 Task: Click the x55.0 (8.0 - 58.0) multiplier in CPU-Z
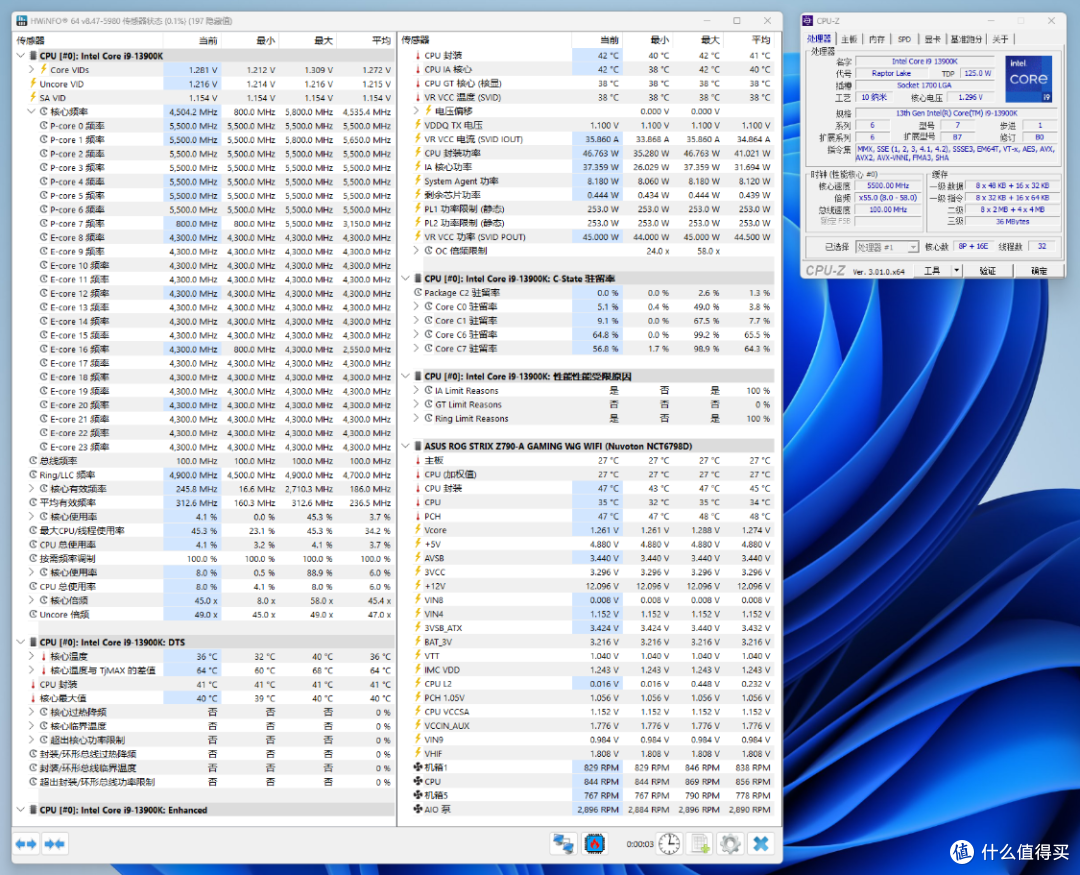pyautogui.click(x=888, y=198)
